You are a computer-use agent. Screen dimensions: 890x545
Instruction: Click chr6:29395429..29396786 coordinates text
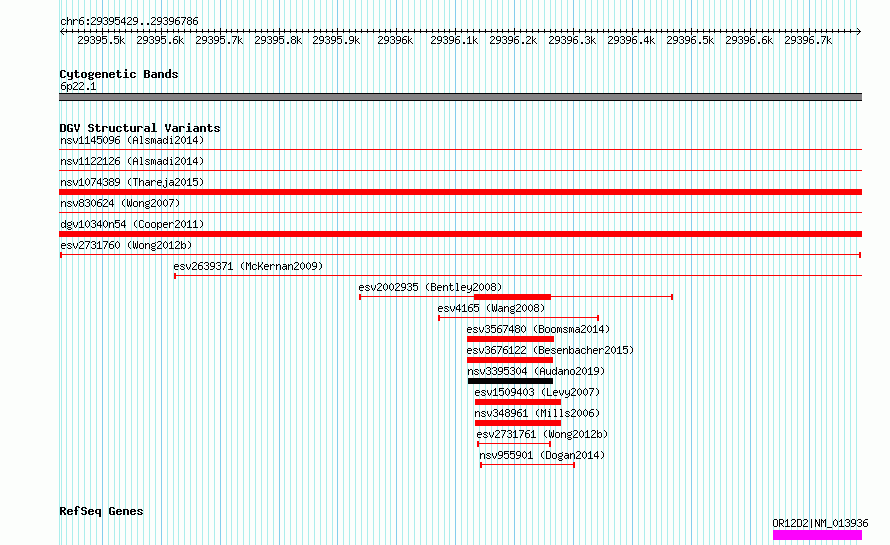point(129,21)
